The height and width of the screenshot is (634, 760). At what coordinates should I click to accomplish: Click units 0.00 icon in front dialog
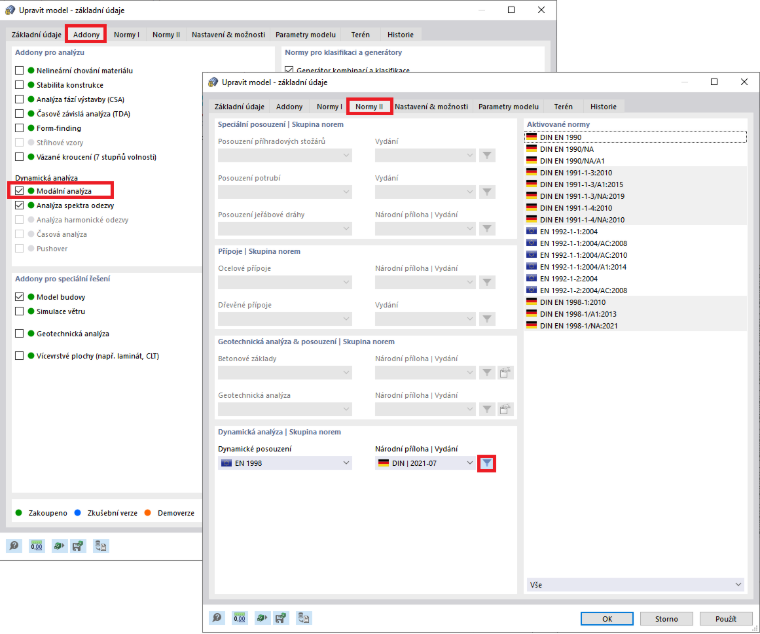[239, 618]
